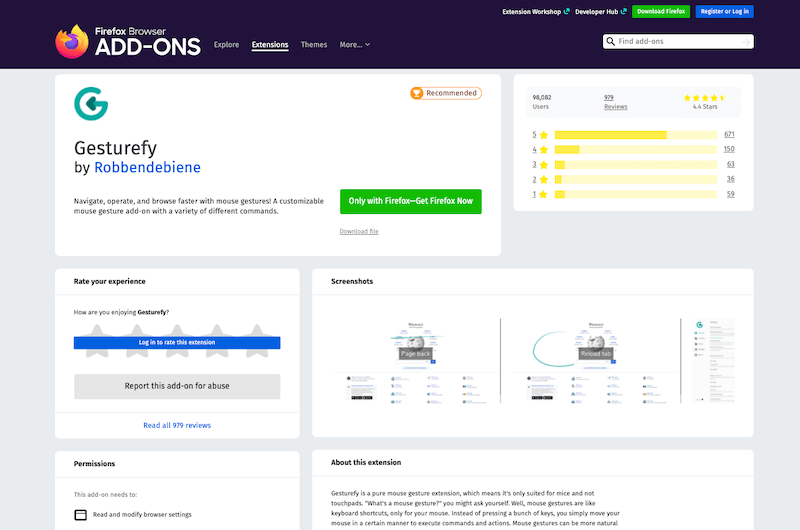The image size is (800, 530).
Task: Click the 4-star rating bar
Action: click(636, 149)
